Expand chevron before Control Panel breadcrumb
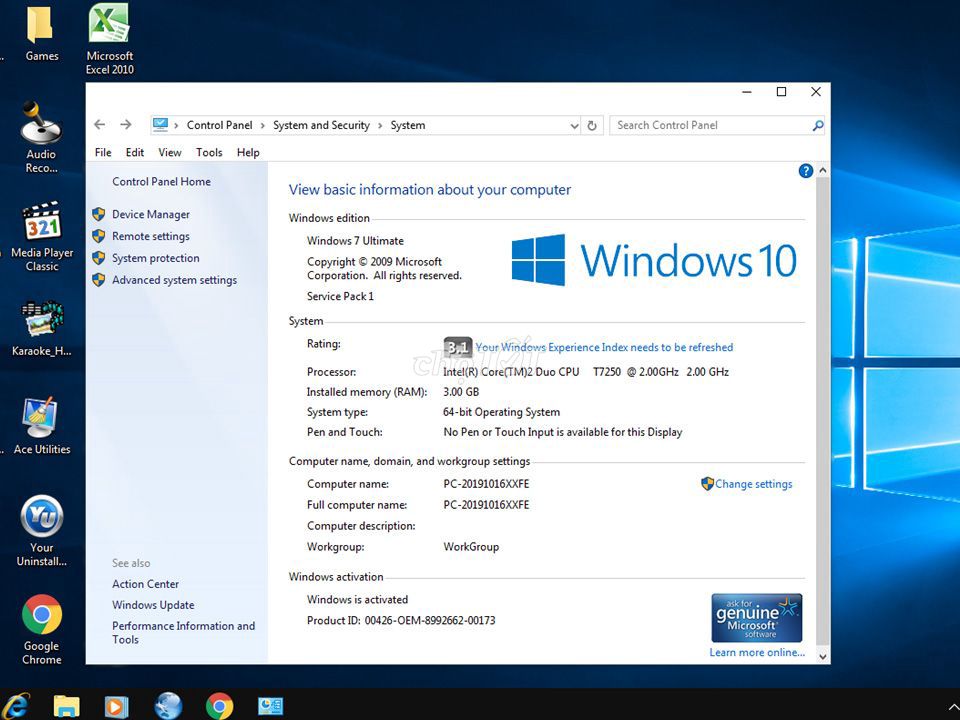This screenshot has height=720, width=960. pyautogui.click(x=176, y=126)
